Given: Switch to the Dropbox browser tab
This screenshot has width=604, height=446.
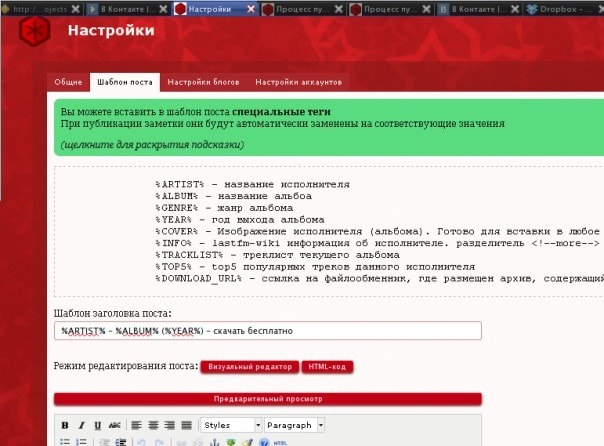Looking at the screenshot, I should coord(563,9).
